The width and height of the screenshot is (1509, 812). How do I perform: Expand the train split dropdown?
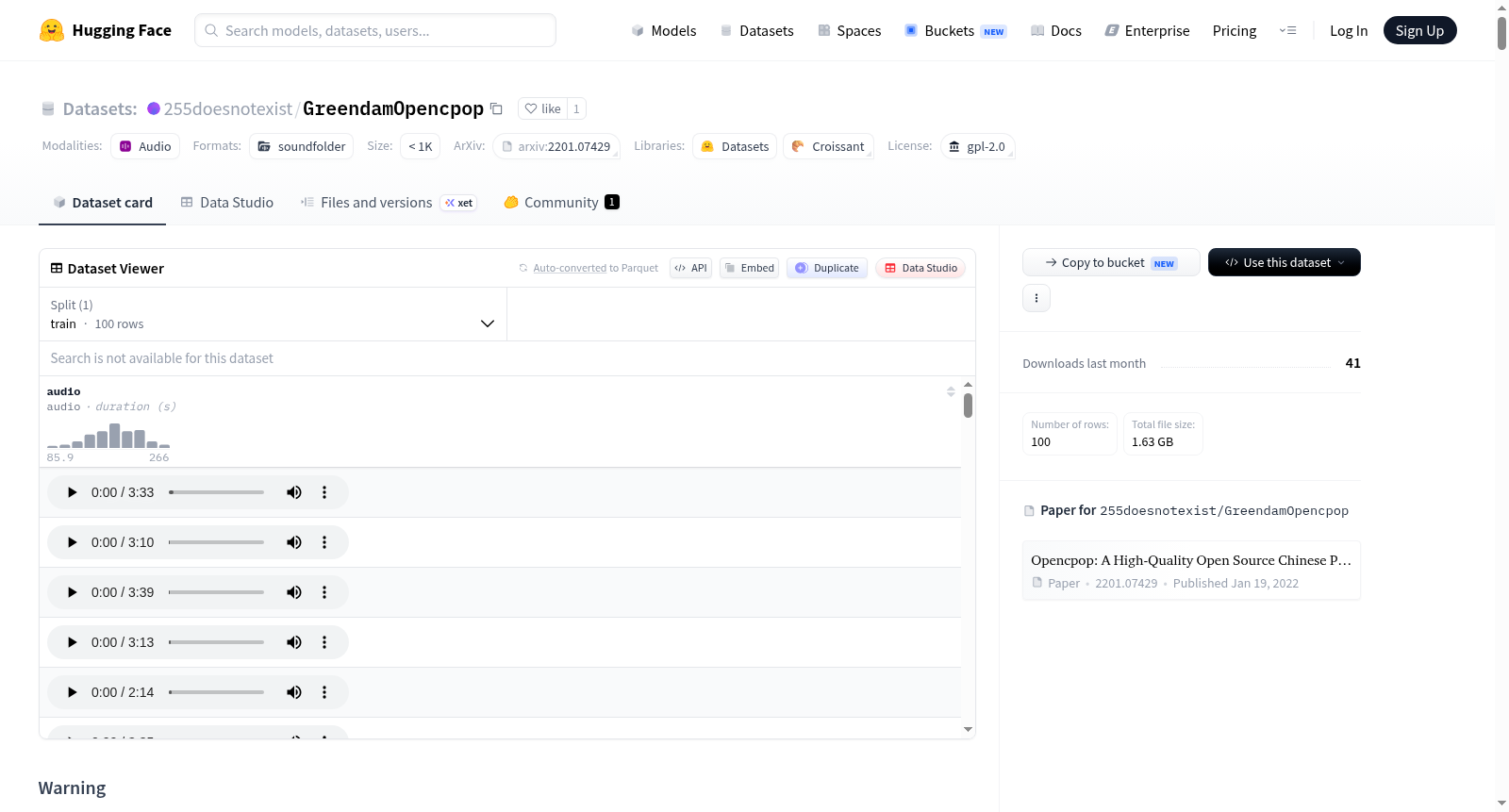[x=273, y=314]
